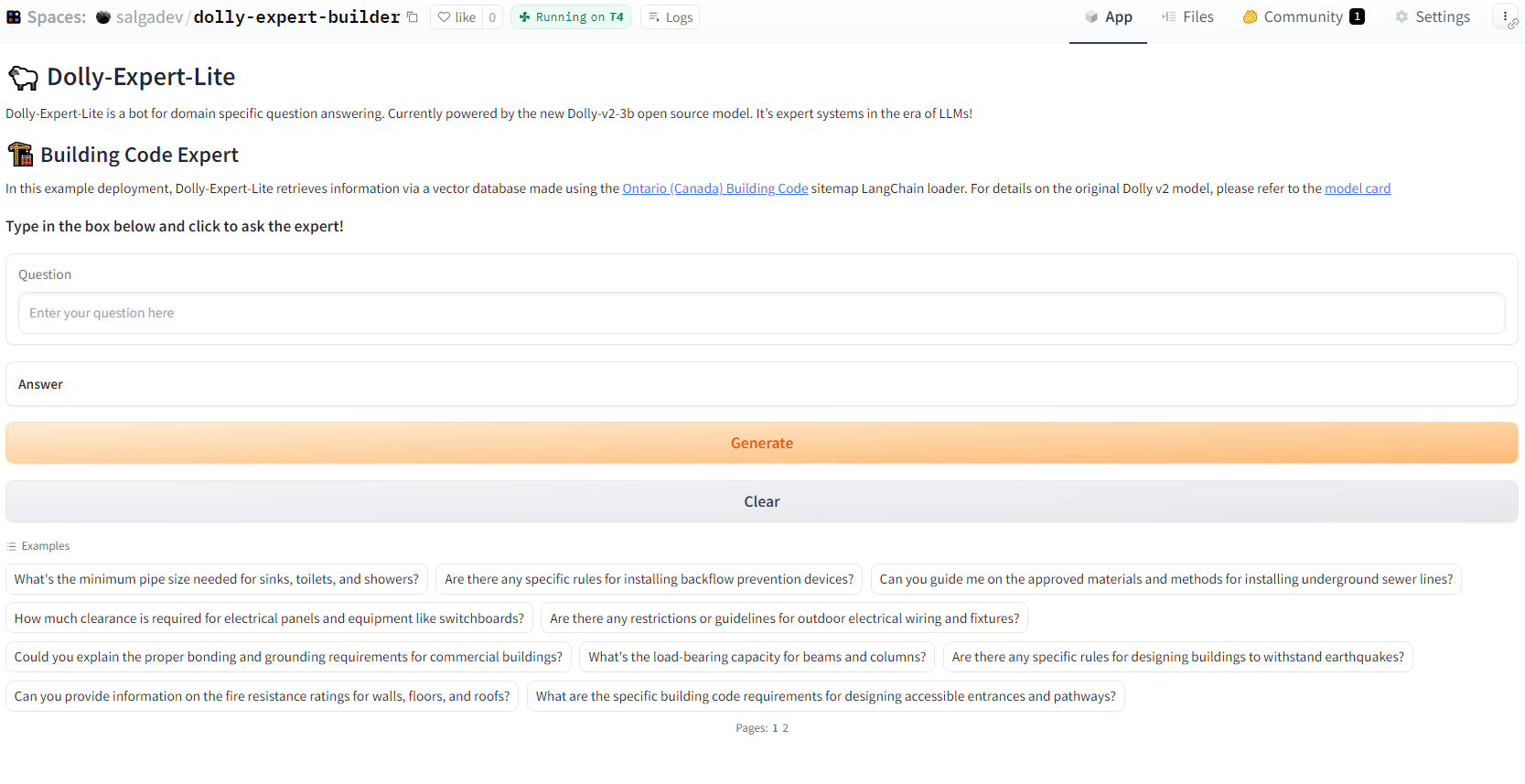The height and width of the screenshot is (784, 1525).
Task: Switch to the App tab
Action: pos(1108,17)
